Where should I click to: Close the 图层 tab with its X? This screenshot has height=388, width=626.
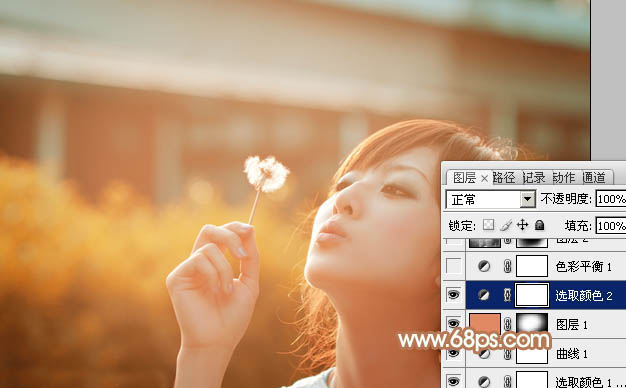(x=484, y=178)
